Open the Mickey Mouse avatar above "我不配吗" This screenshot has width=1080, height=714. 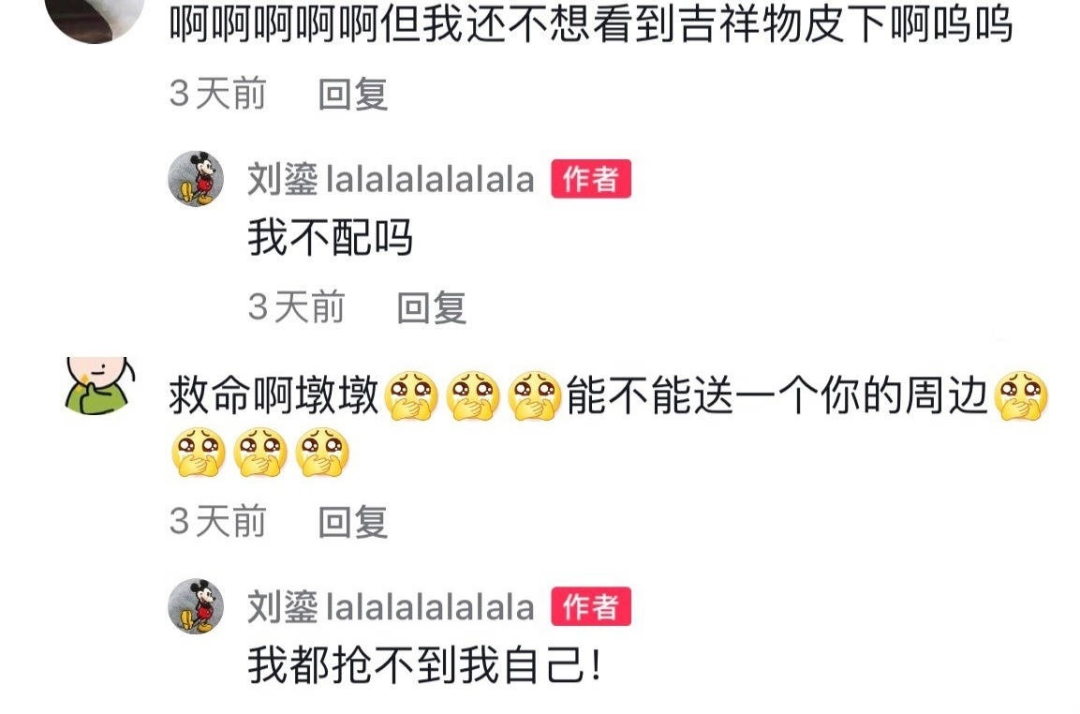pyautogui.click(x=196, y=178)
